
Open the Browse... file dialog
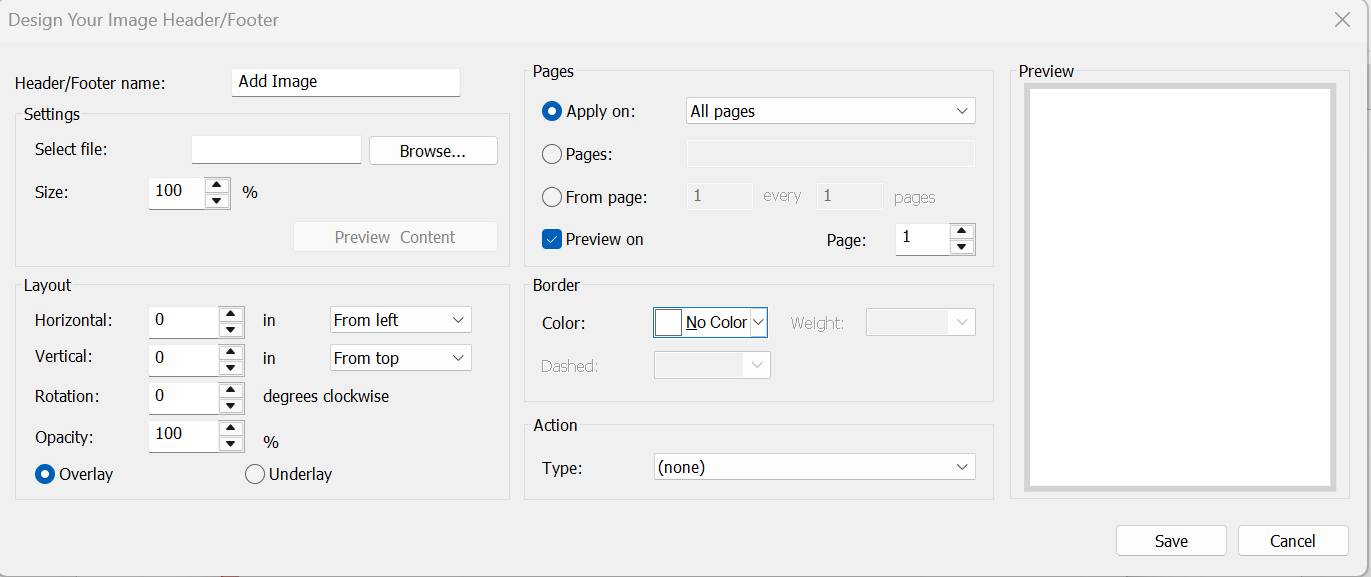pos(433,151)
